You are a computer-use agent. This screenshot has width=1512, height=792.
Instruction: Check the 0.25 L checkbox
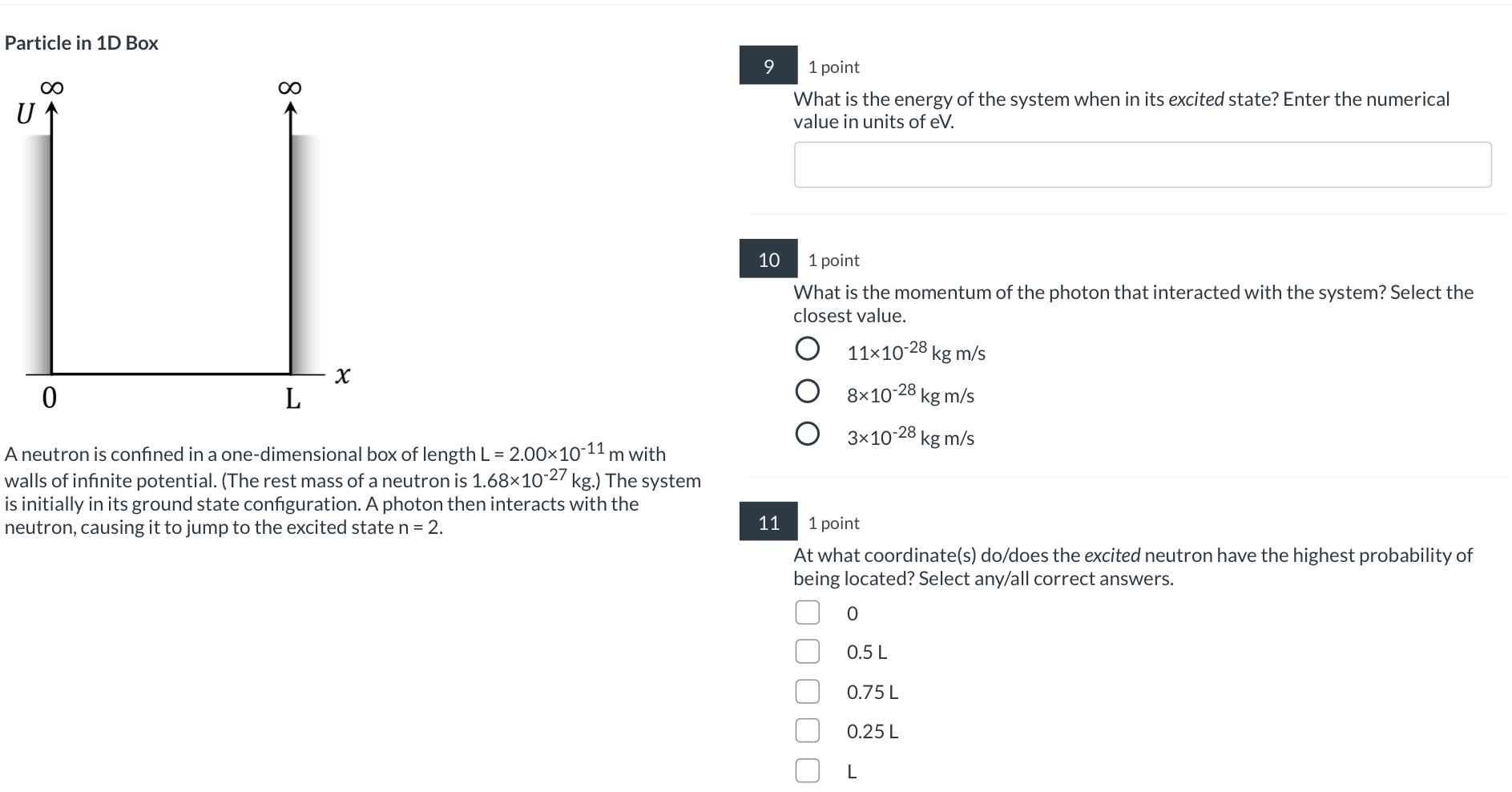tap(807, 730)
